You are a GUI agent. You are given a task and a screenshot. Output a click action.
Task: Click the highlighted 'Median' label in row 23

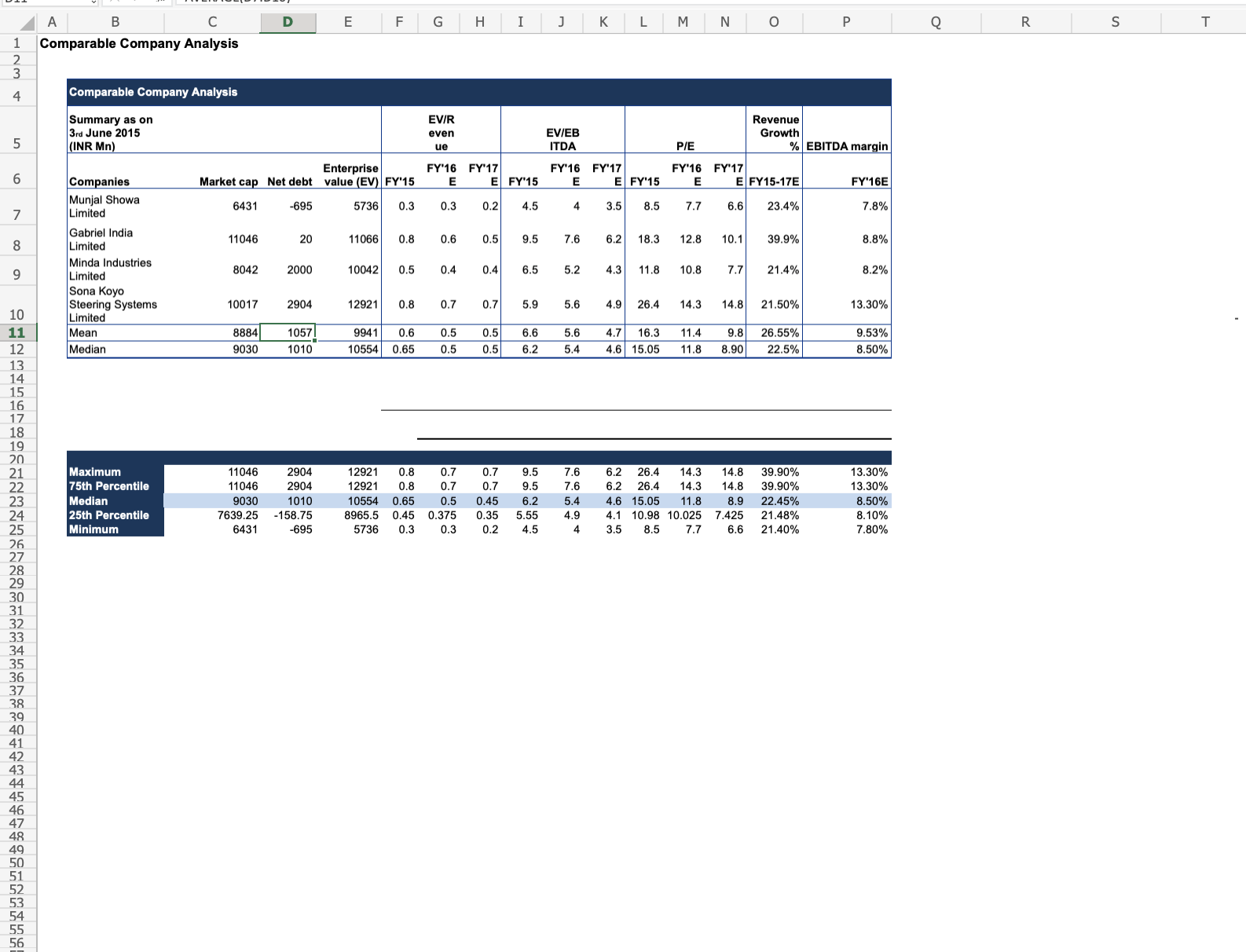(x=89, y=501)
